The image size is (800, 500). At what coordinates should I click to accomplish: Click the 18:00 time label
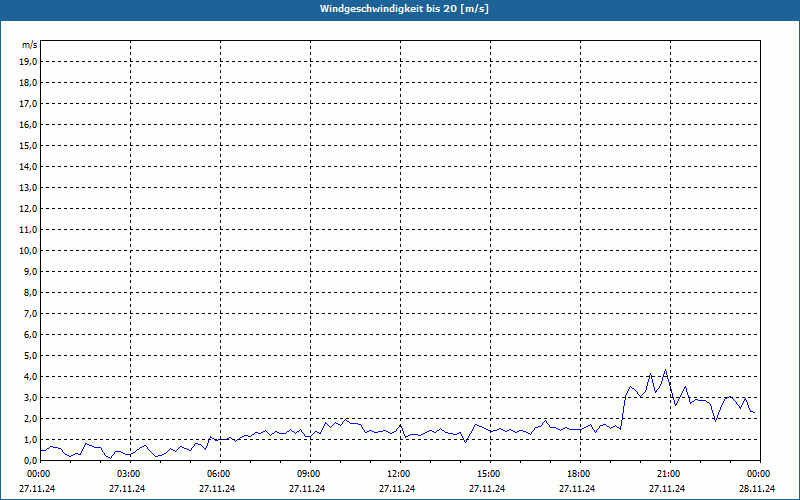[581, 474]
